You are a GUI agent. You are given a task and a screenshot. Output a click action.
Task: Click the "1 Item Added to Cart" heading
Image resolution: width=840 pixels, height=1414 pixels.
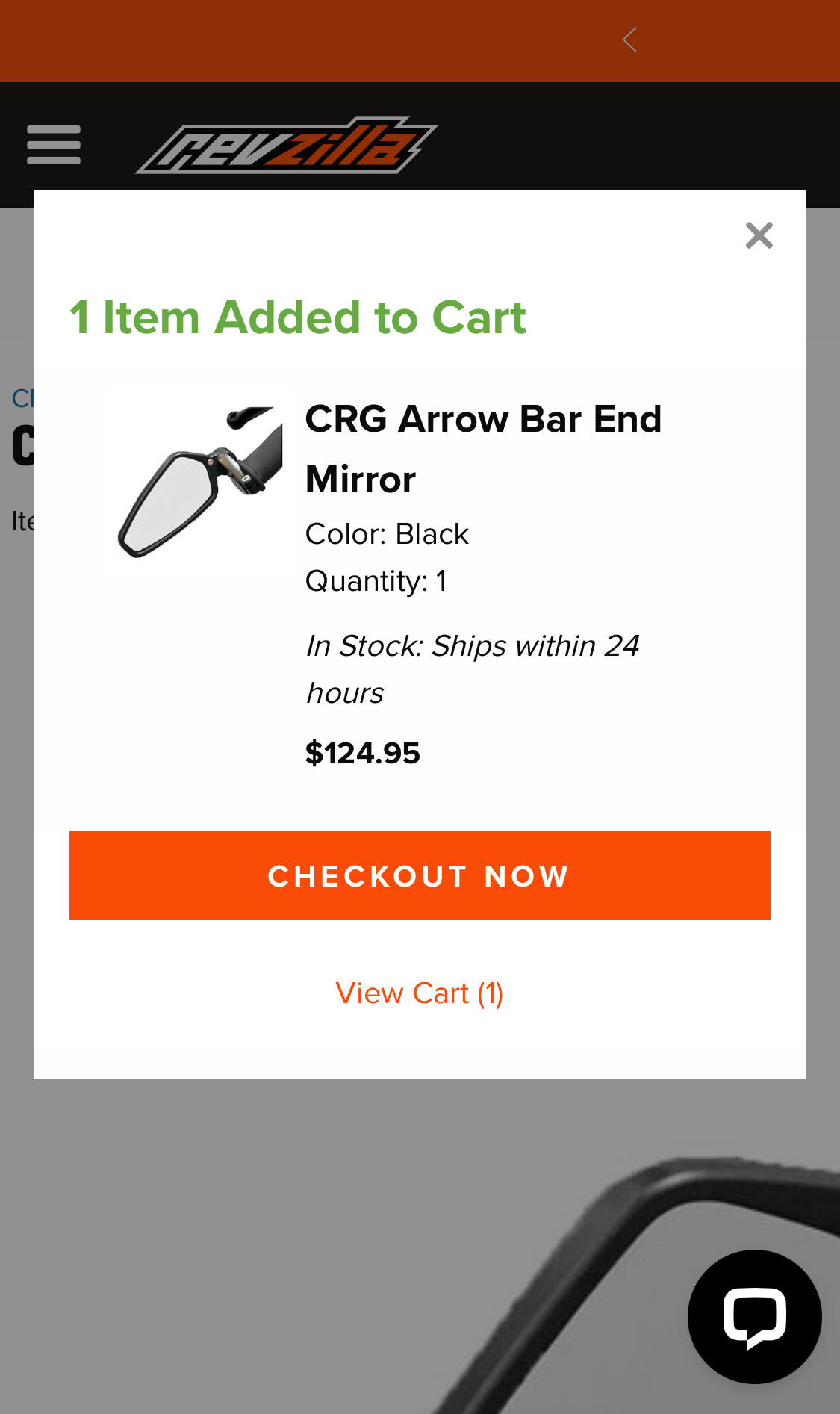298,317
